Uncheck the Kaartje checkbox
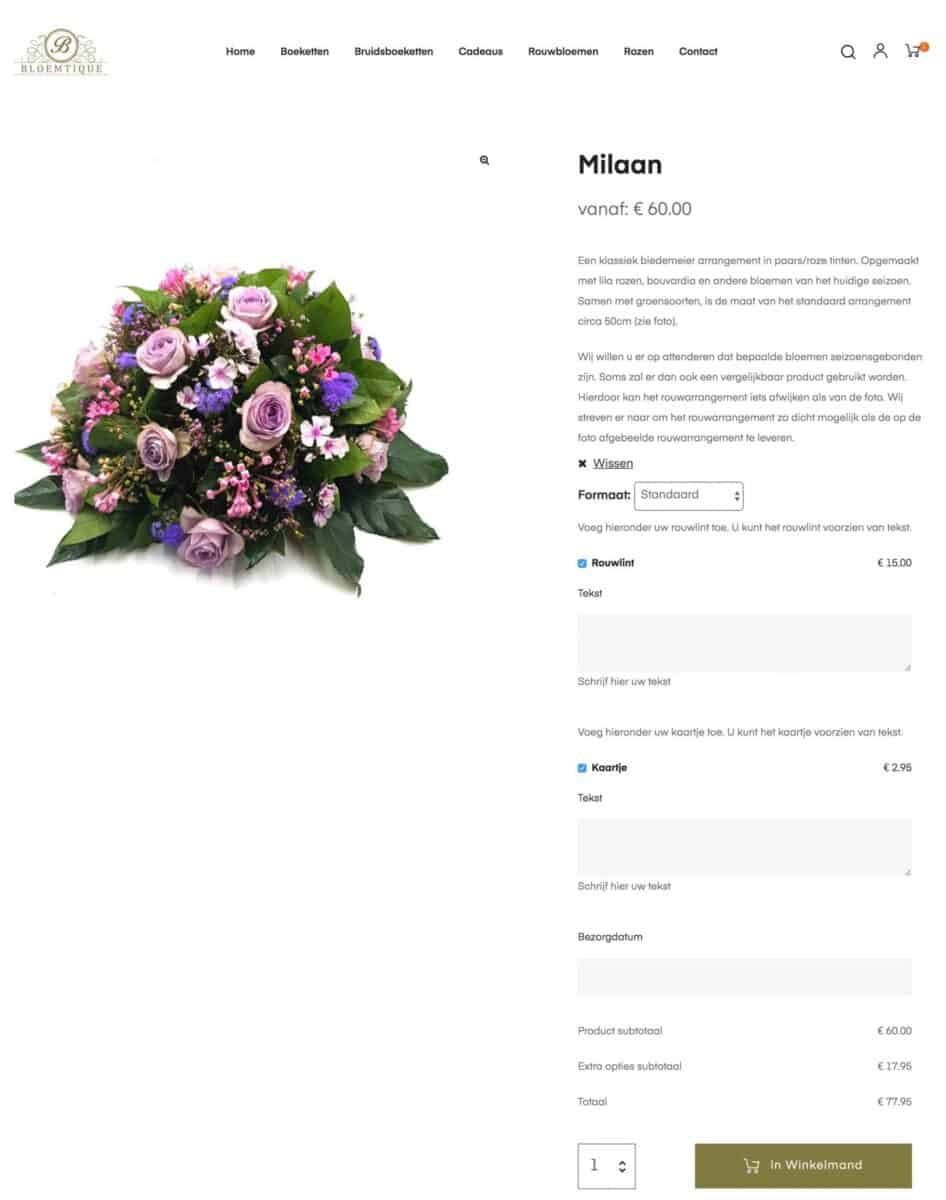The image size is (946, 1200). click(x=582, y=768)
